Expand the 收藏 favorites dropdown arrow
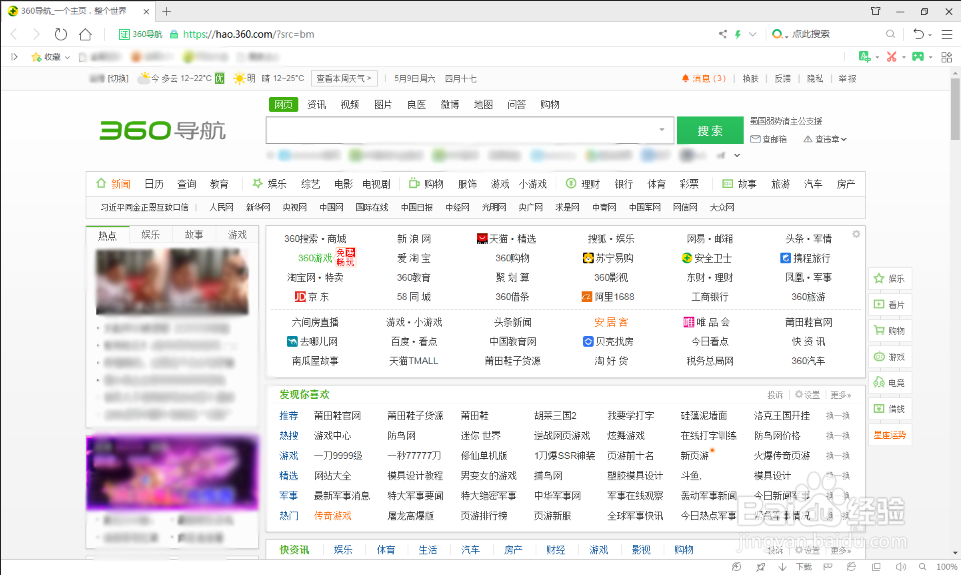The image size is (961, 575). (67, 57)
